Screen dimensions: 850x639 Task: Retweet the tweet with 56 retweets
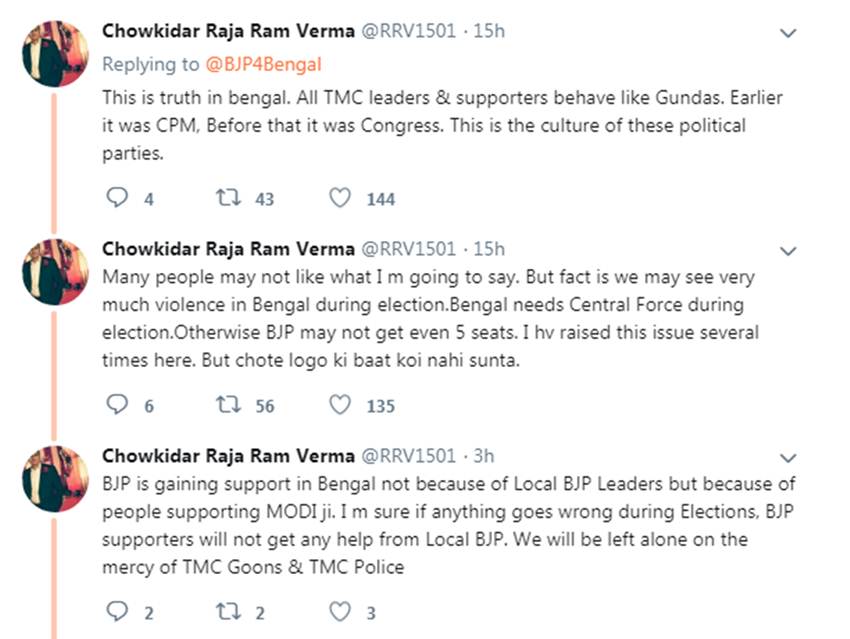click(x=227, y=405)
